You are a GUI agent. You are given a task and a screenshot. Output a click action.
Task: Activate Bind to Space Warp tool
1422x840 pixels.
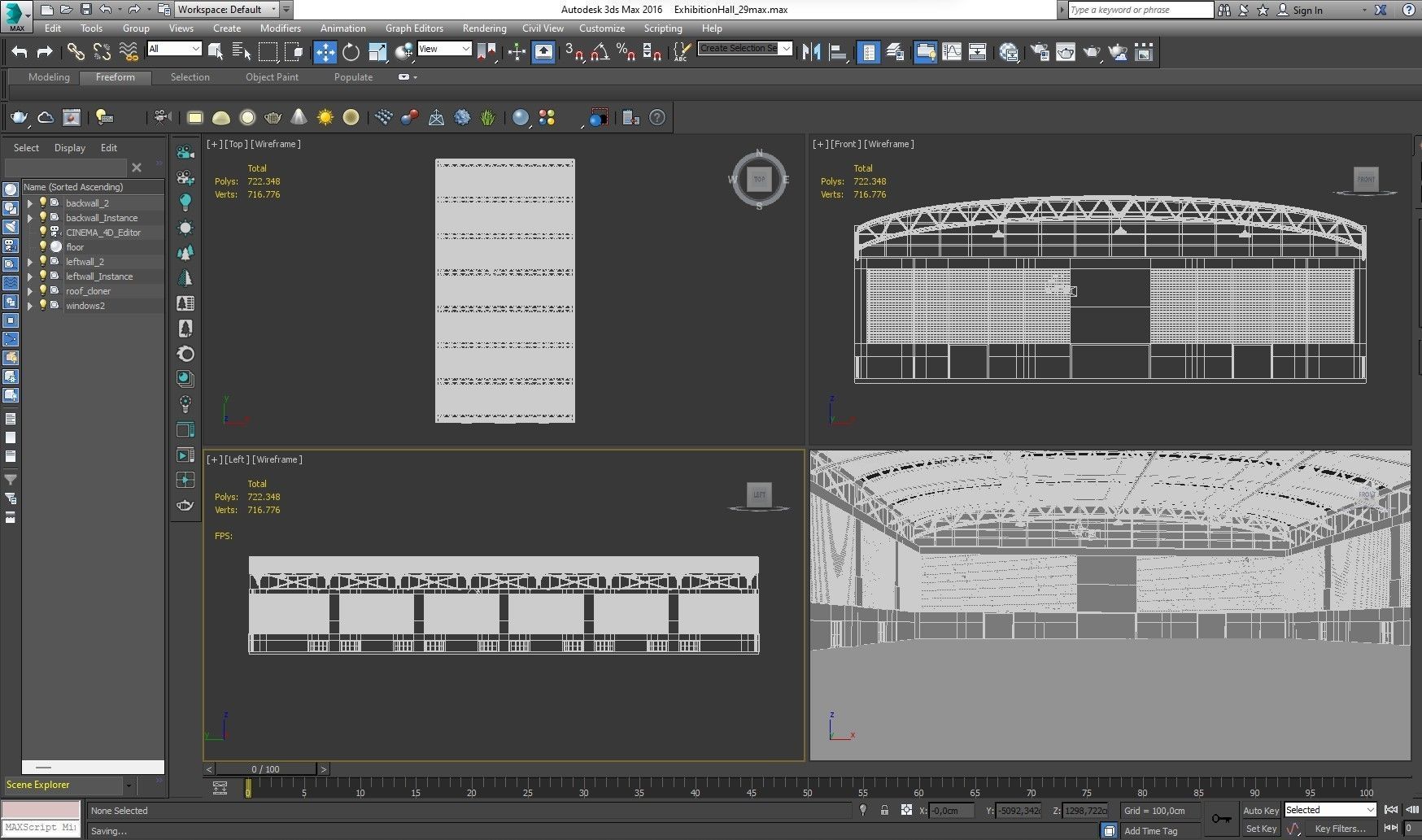click(129, 52)
